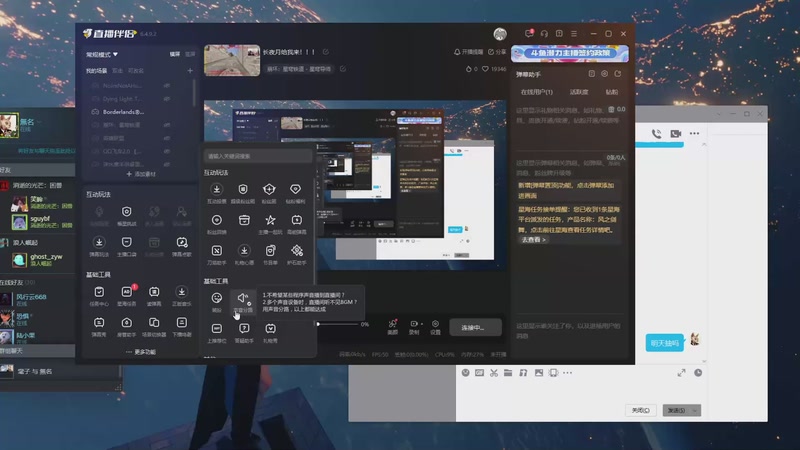The image size is (800, 450).
Task: Click 去查看 > link in task notice
Action: pos(533,239)
